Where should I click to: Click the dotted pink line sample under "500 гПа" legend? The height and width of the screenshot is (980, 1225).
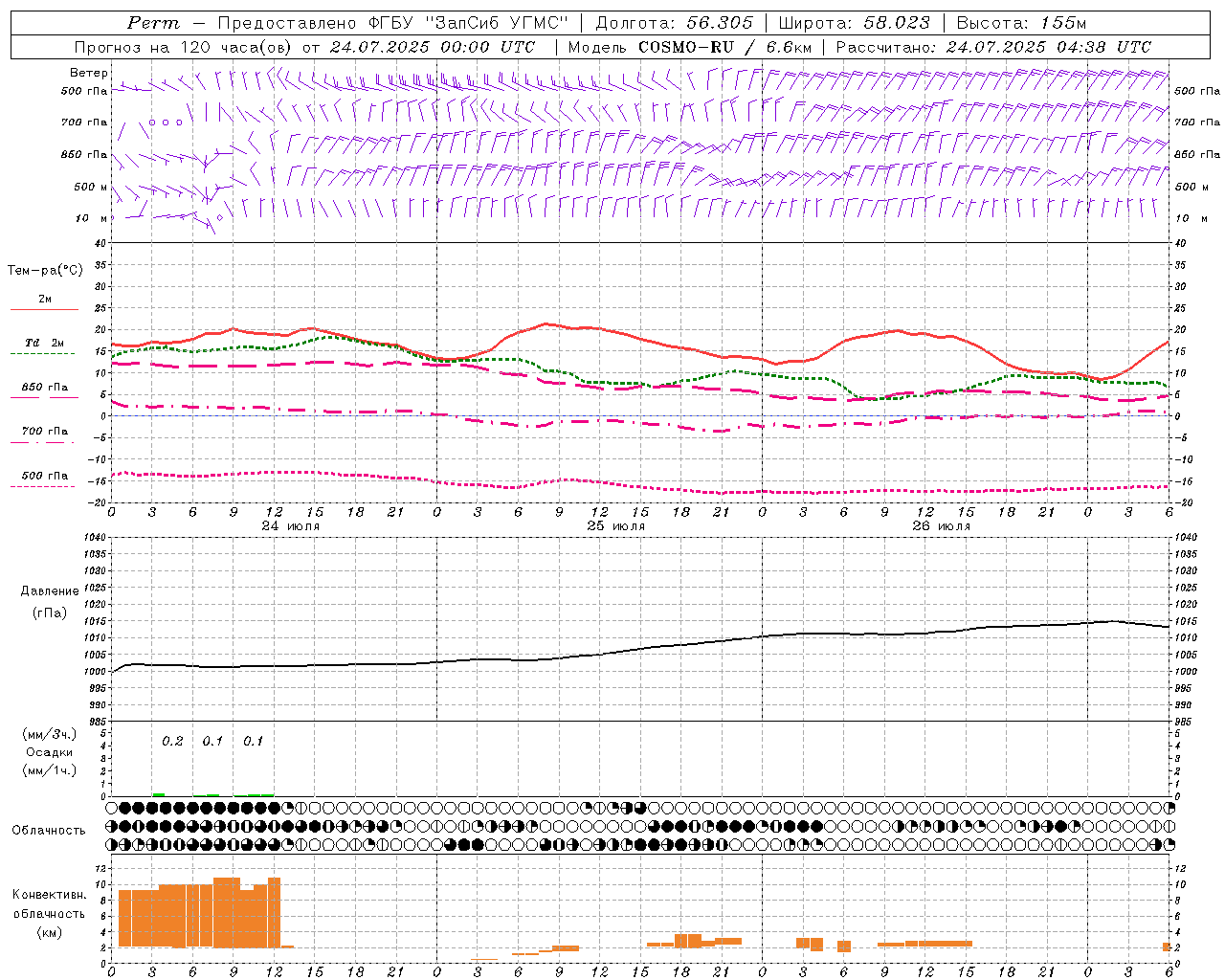tap(42, 486)
